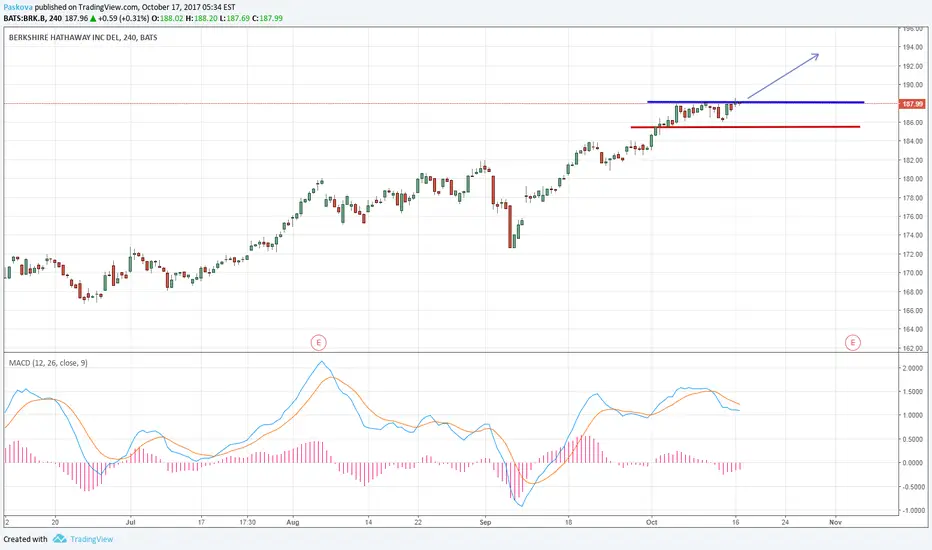Click the left earnings E marker
Image resolution: width=932 pixels, height=550 pixels.
319,342
